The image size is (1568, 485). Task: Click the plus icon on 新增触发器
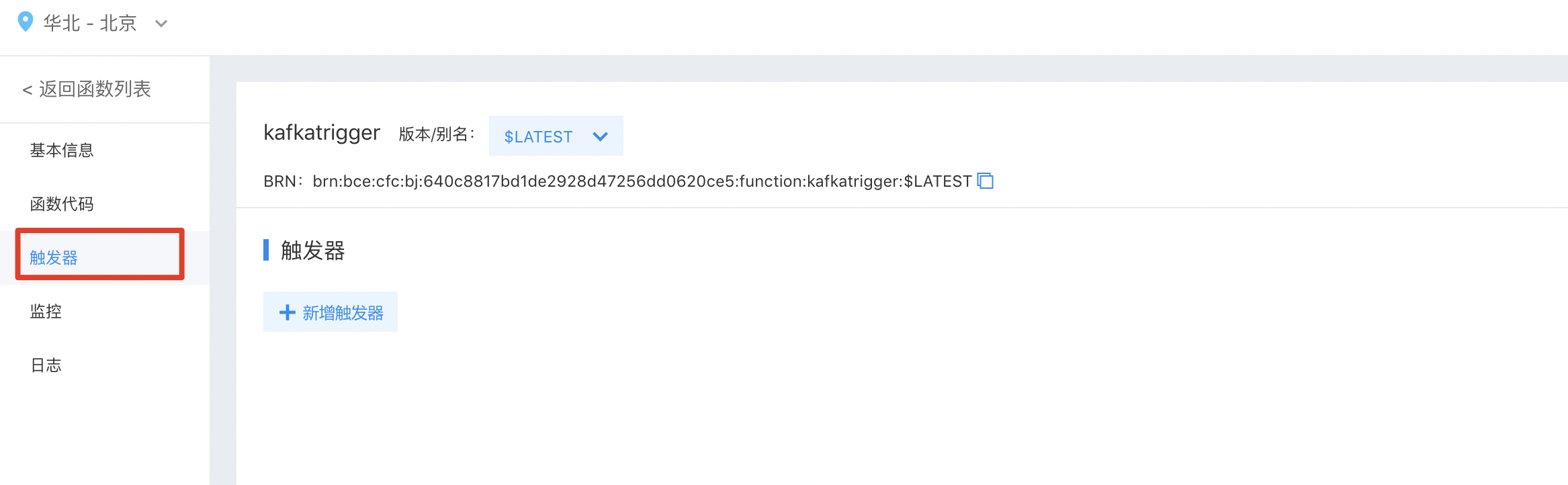point(287,312)
